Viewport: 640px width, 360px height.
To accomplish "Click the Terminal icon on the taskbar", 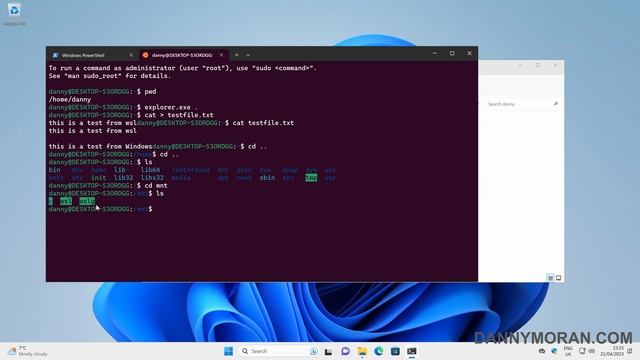I will [x=411, y=351].
